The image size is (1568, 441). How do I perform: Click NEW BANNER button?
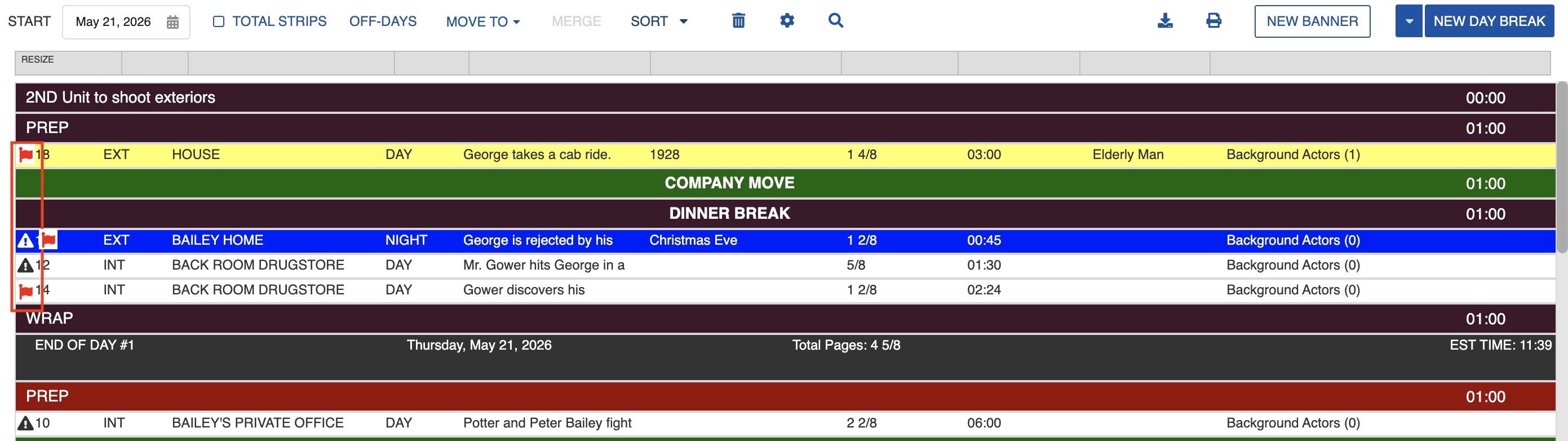1312,21
